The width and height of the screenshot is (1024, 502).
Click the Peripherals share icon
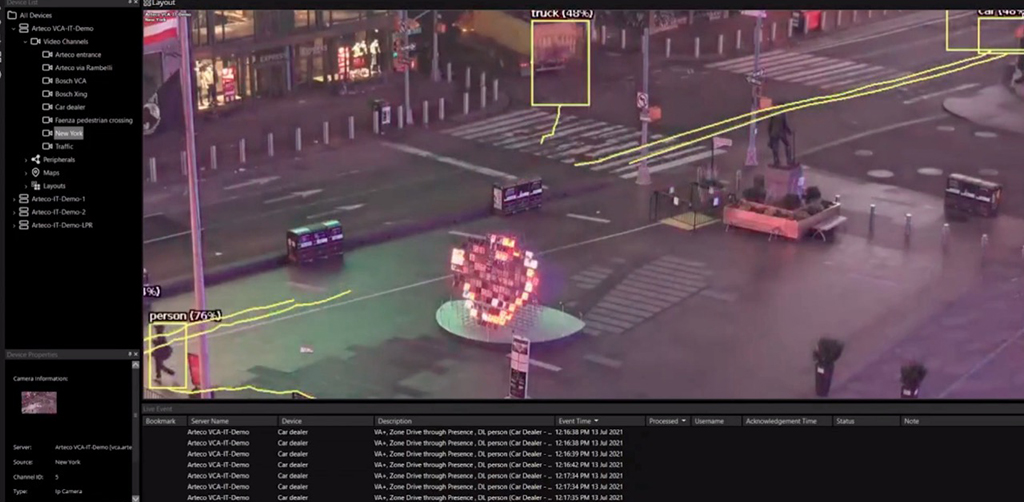point(36,159)
